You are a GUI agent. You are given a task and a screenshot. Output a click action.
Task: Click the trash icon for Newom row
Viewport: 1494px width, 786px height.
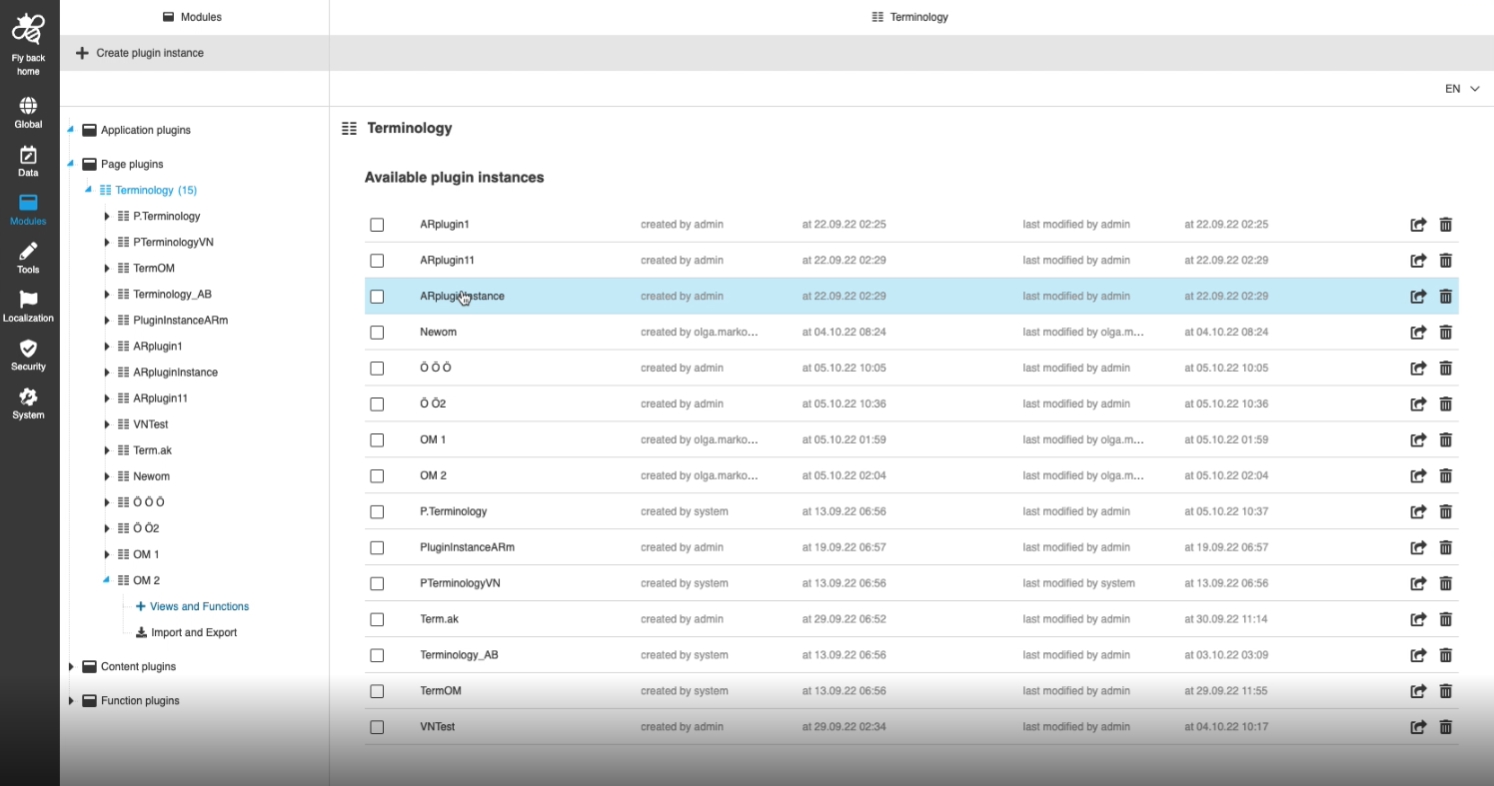[1445, 332]
